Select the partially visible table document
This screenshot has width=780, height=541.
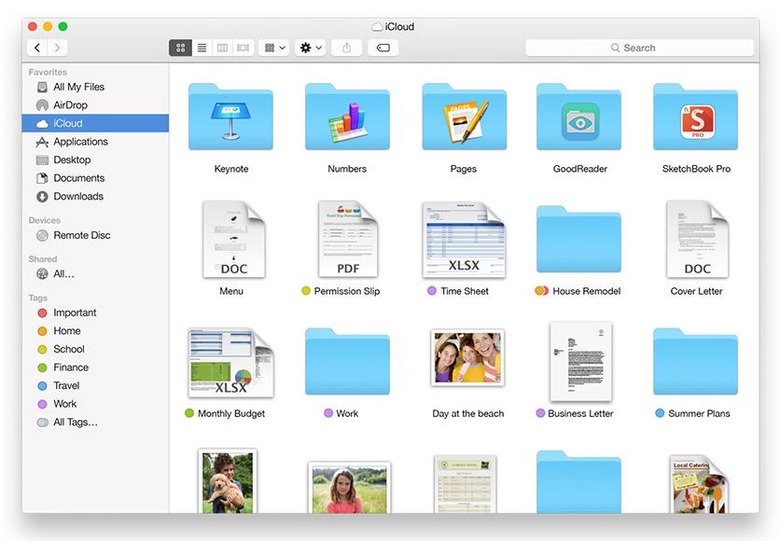pos(465,484)
